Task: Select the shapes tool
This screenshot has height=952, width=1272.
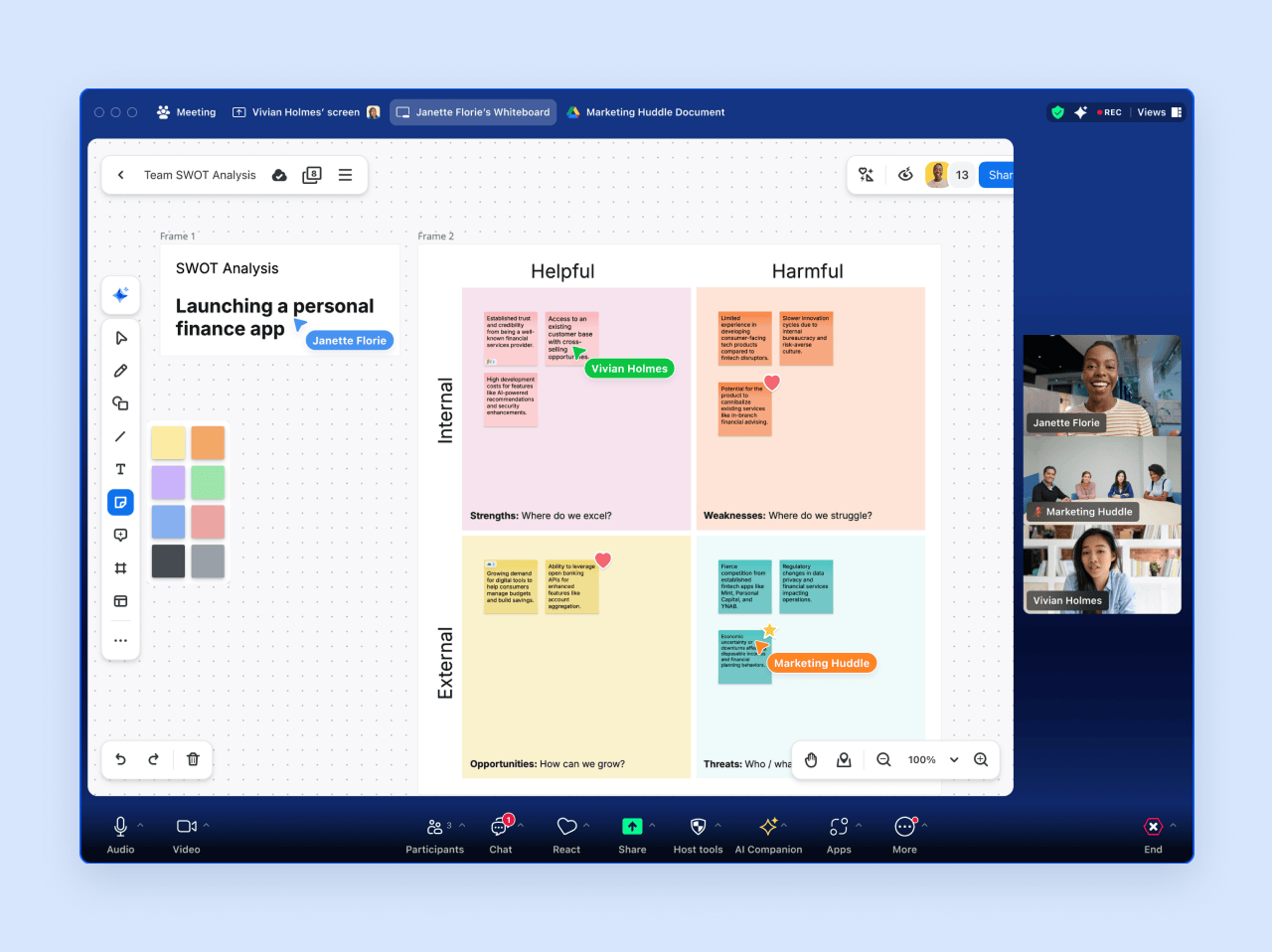Action: tap(120, 403)
